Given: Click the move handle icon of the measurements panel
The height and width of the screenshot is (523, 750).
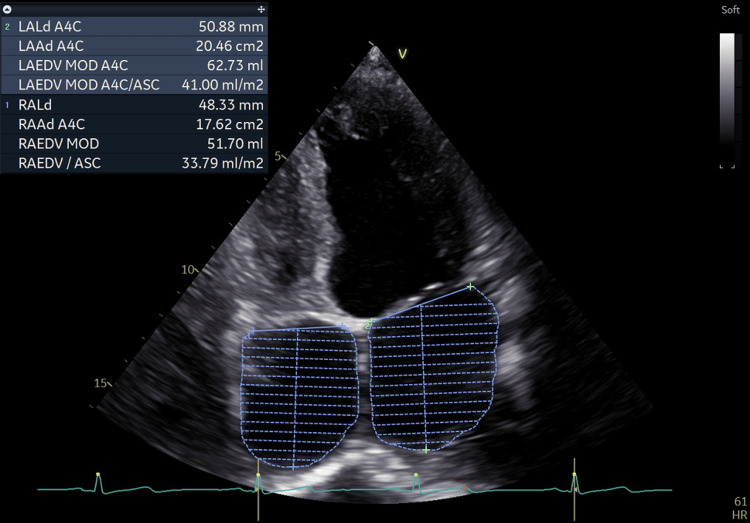Looking at the screenshot, I should [261, 9].
